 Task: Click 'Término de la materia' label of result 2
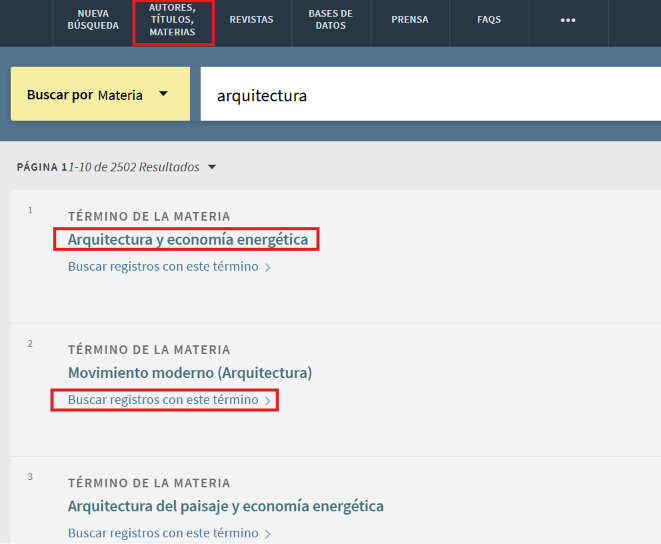tap(149, 350)
